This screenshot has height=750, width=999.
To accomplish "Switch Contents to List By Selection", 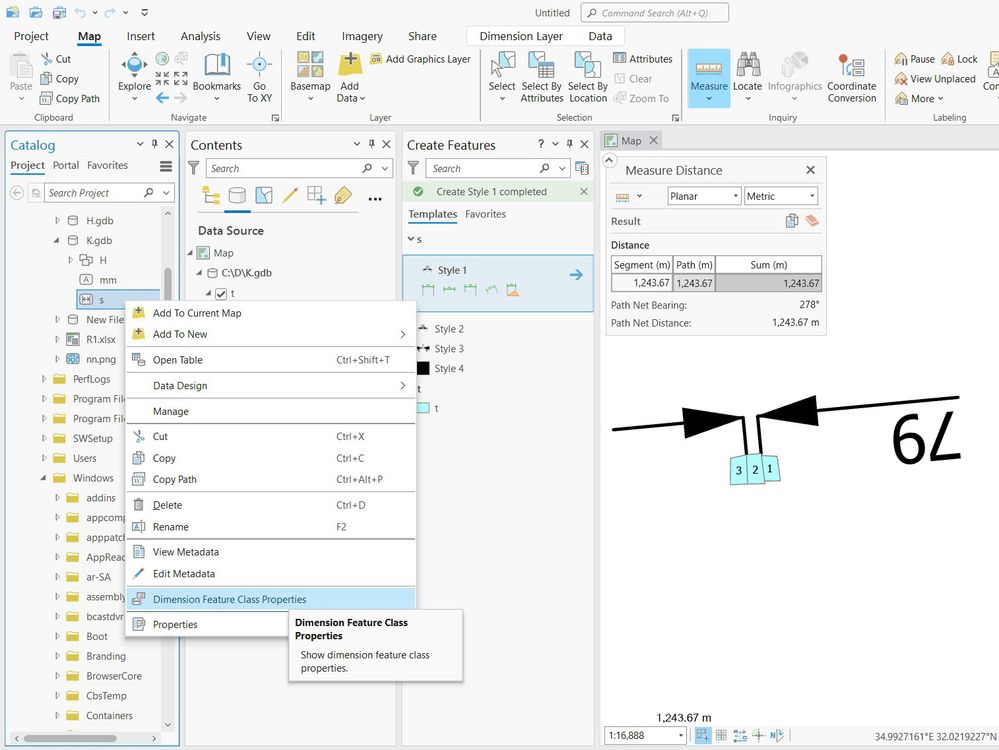I will 264,195.
